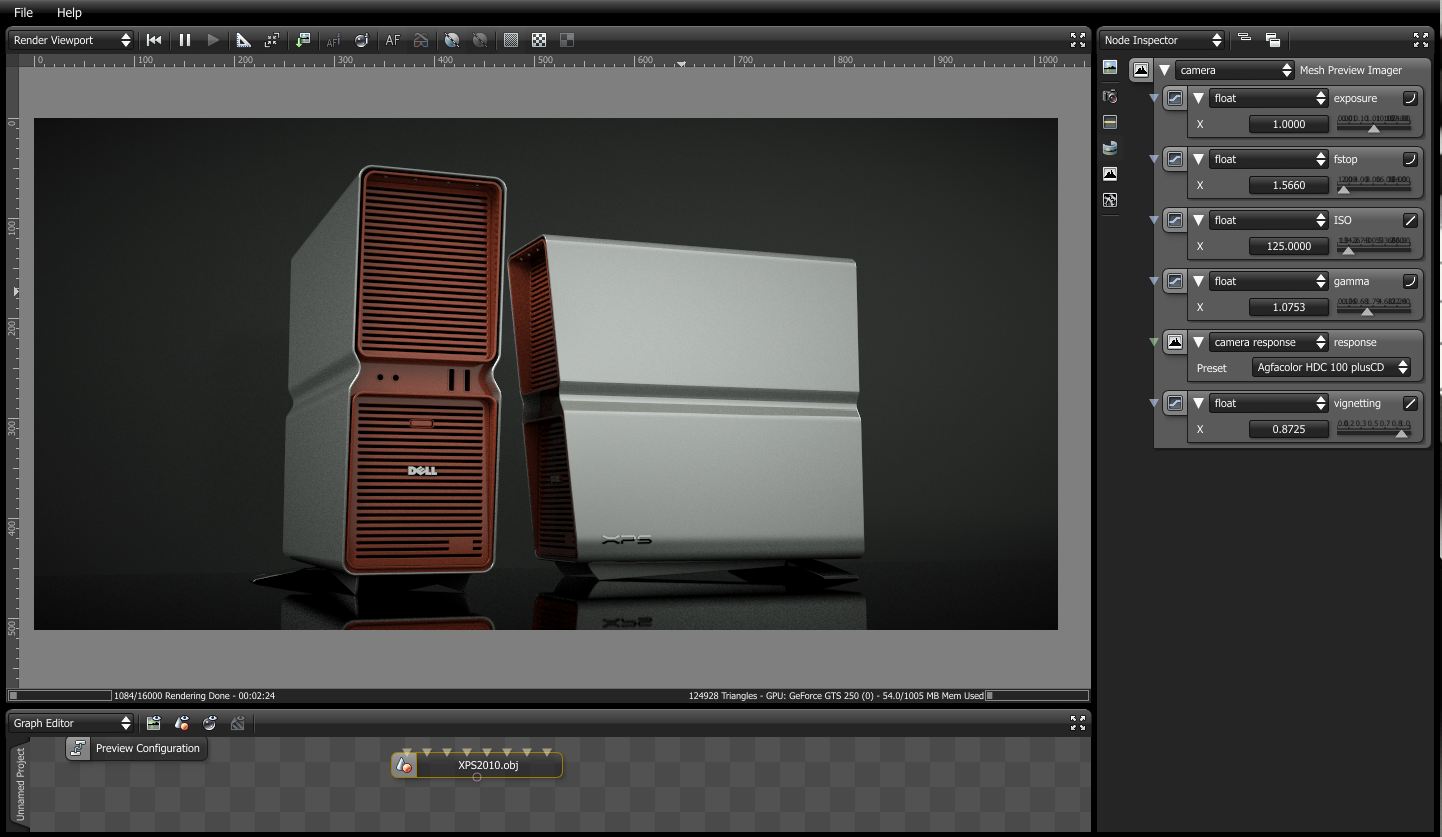Screen dimensions: 1442x837
Task: Click the dimmed second globe icon
Action: [480, 40]
